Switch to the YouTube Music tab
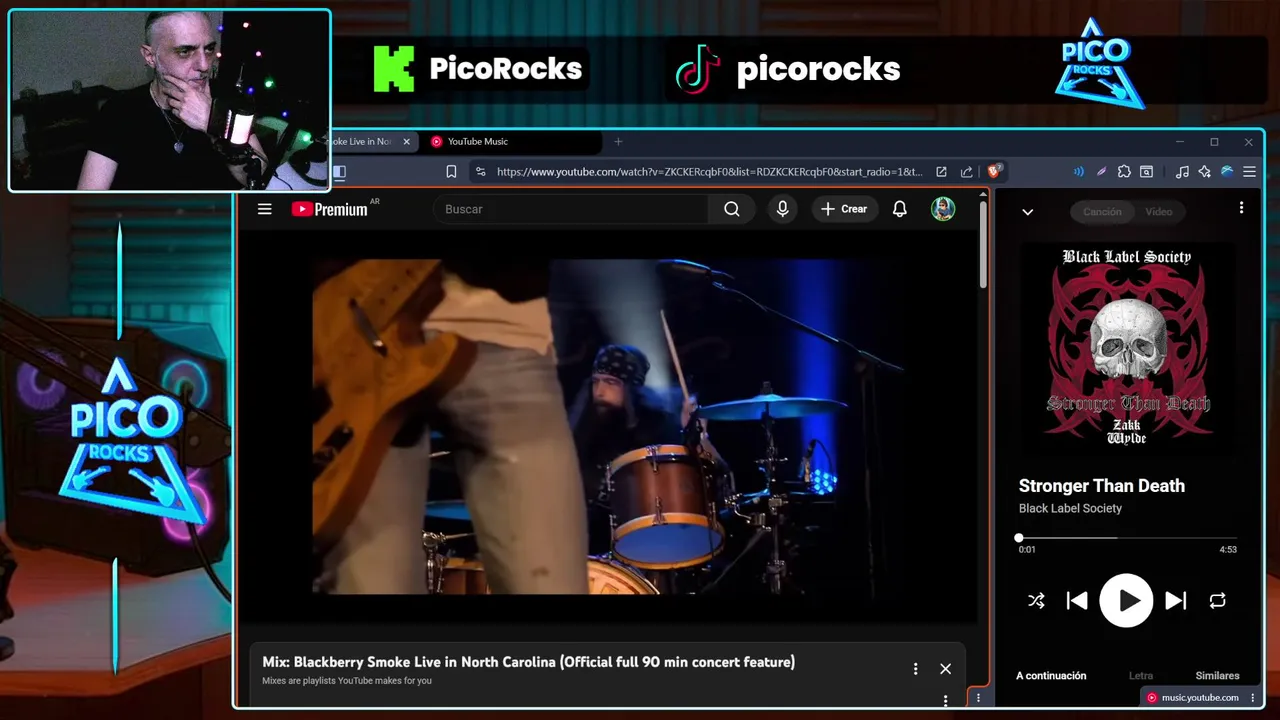 (x=510, y=142)
